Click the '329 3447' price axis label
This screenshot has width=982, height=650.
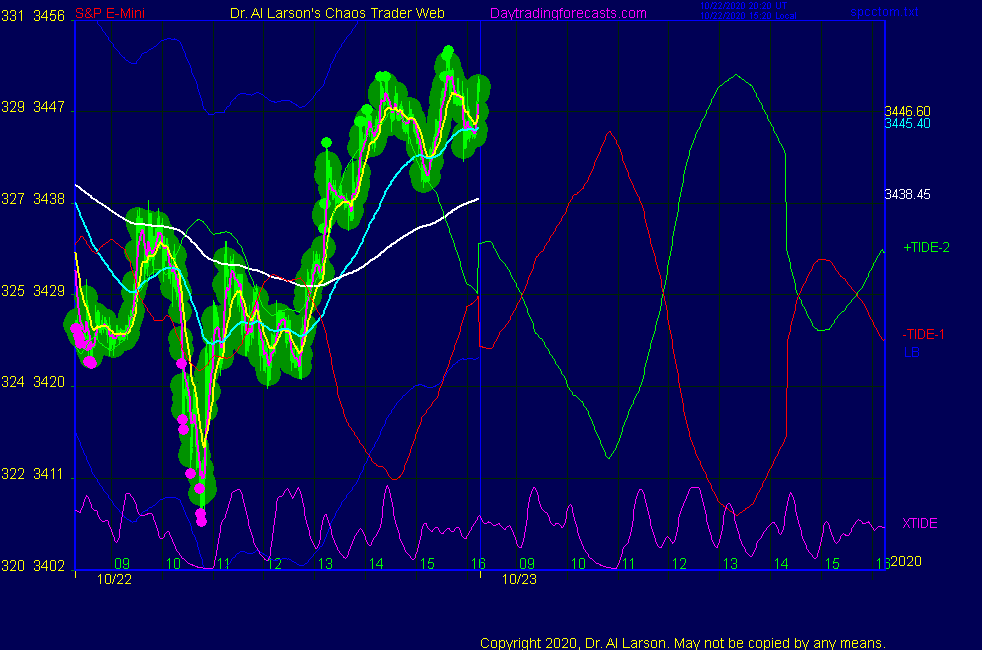[x=33, y=107]
